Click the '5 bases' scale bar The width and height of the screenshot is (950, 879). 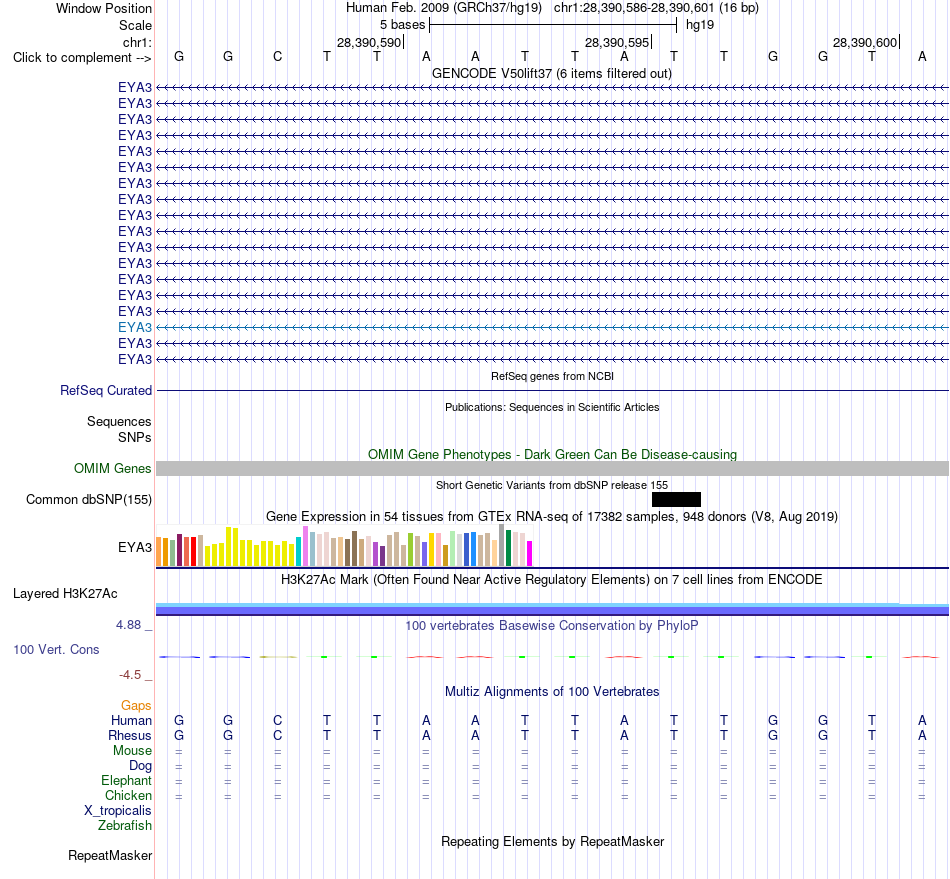tap(553, 25)
